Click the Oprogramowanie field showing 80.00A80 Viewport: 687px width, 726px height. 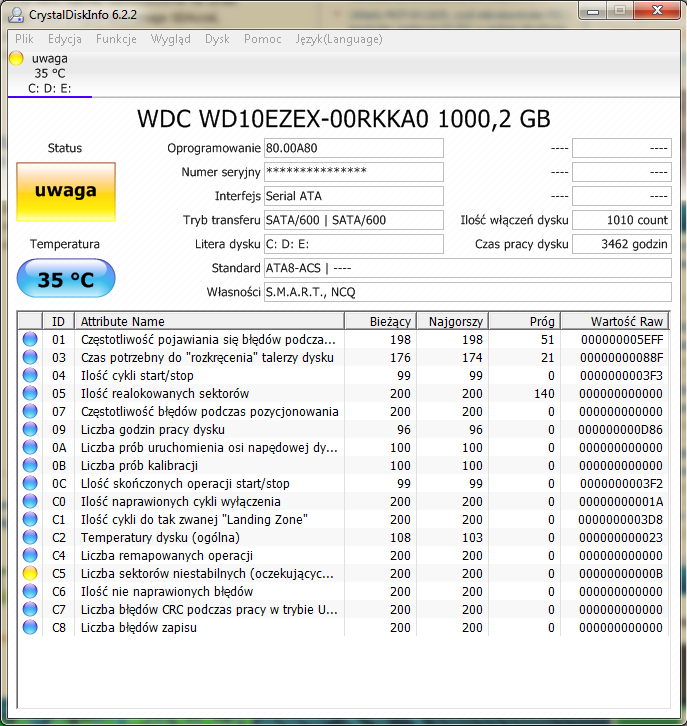point(354,148)
